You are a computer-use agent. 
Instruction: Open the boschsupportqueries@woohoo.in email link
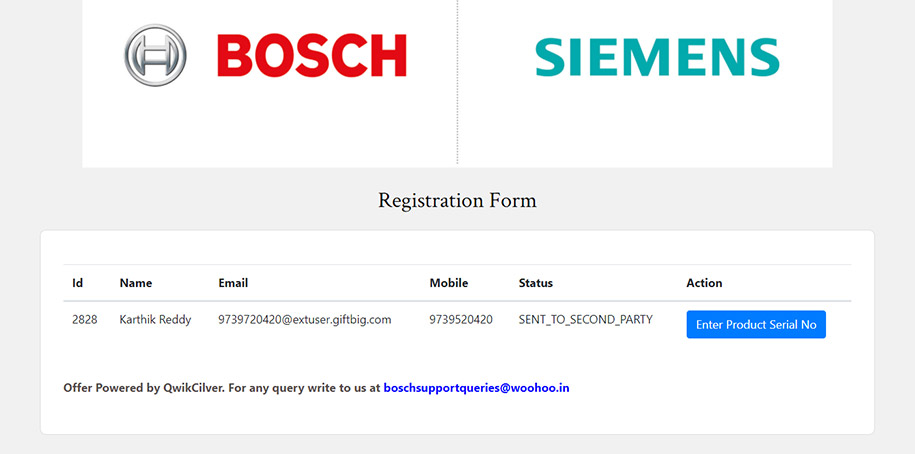pos(476,387)
